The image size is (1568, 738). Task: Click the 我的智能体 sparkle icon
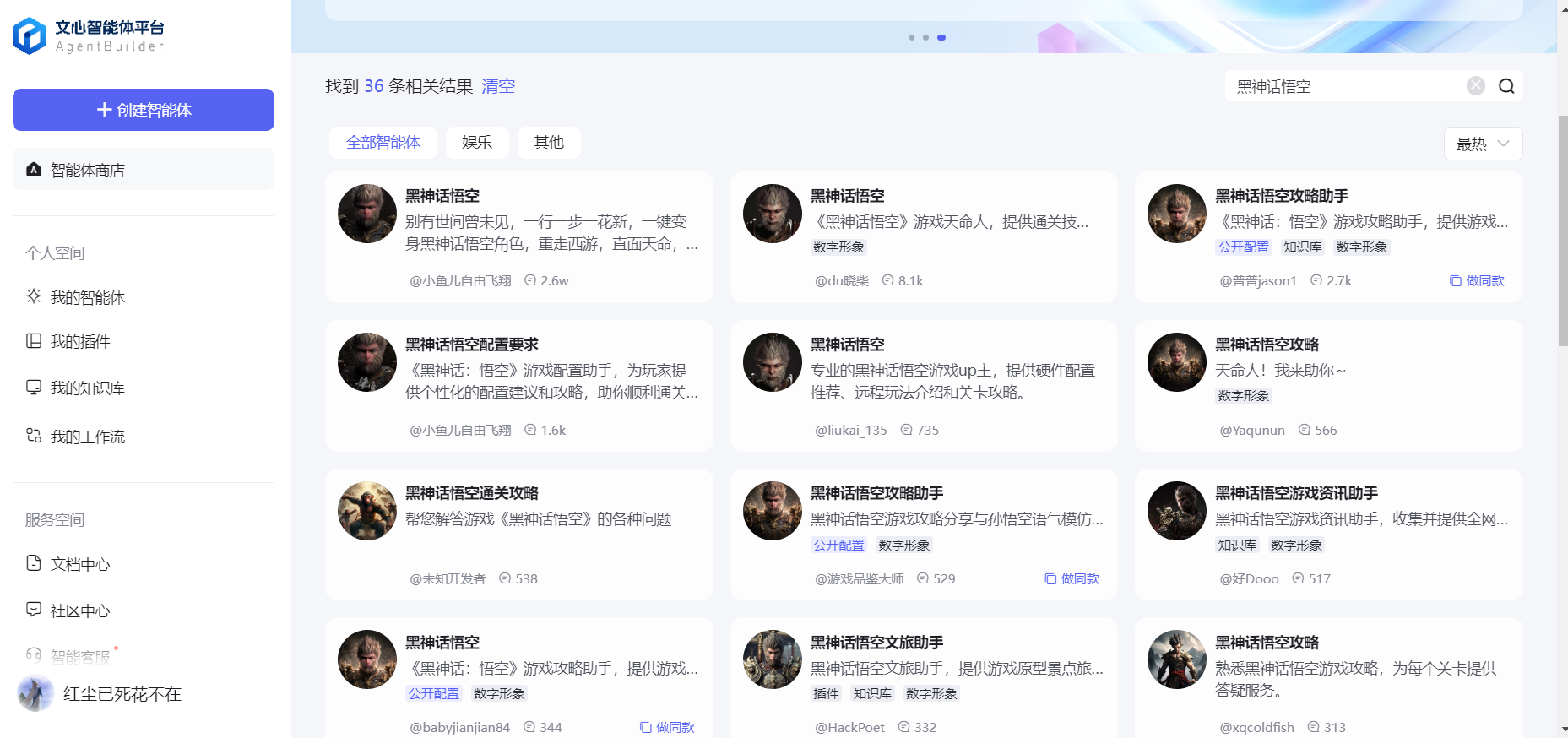pyautogui.click(x=34, y=296)
